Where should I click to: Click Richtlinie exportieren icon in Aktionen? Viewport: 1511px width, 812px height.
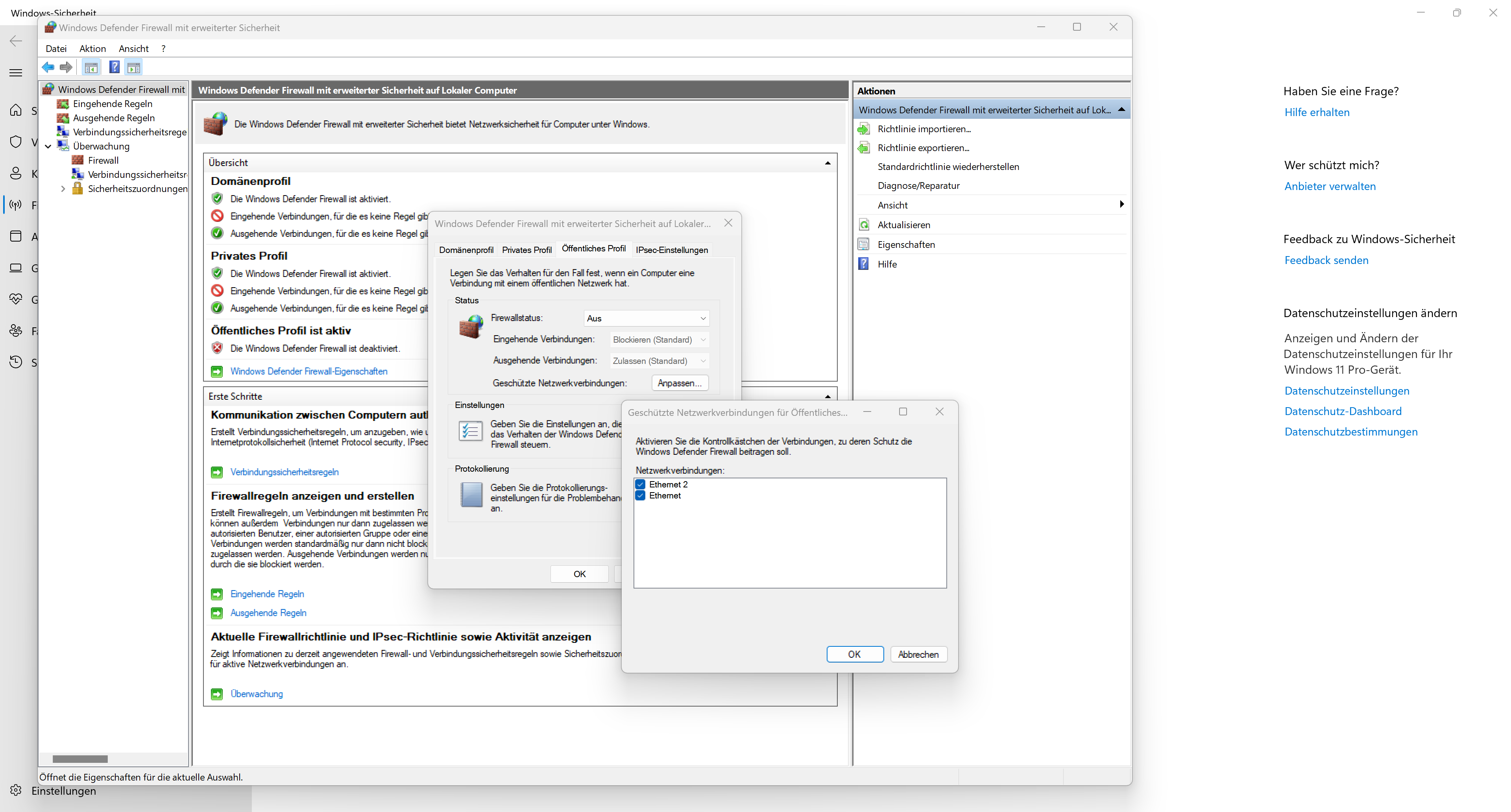pyautogui.click(x=863, y=148)
